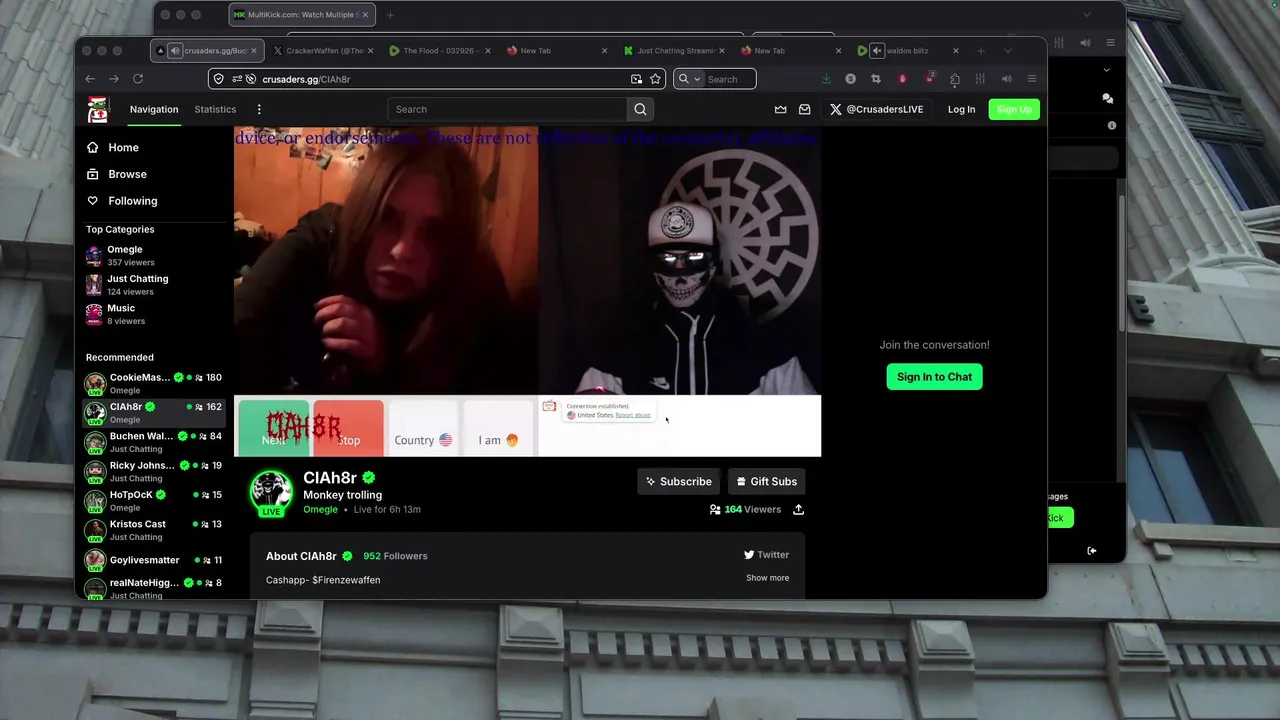The width and height of the screenshot is (1280, 720).
Task: Open the share icon next to Viewers
Action: coord(798,509)
